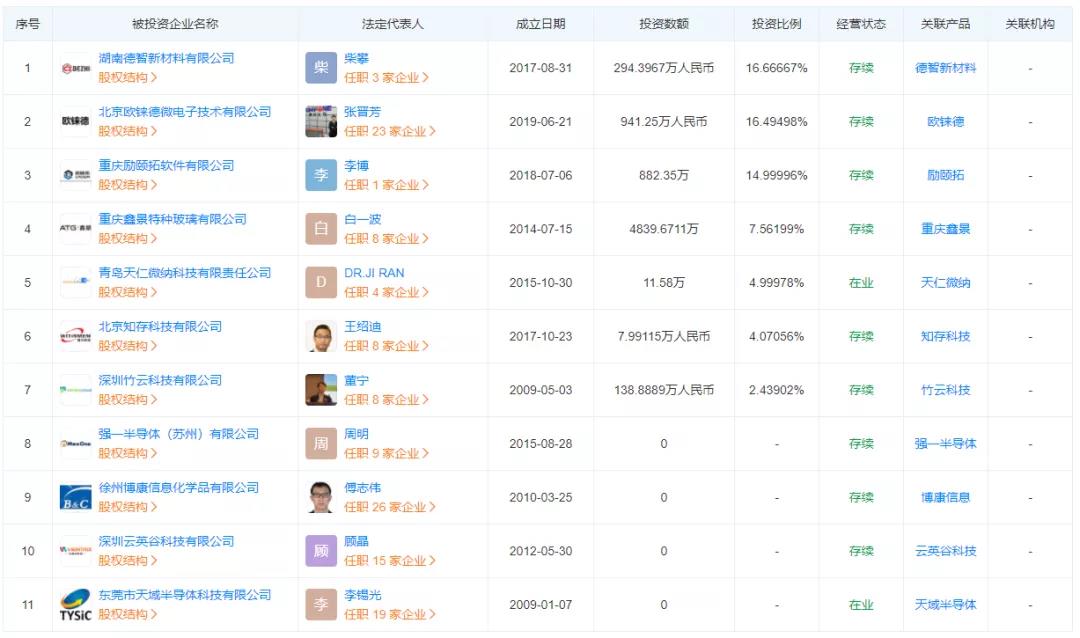Screen dimensions: 1080x638
Task: Click the ATG logo for 重庆鑫景
Action: (x=75, y=229)
